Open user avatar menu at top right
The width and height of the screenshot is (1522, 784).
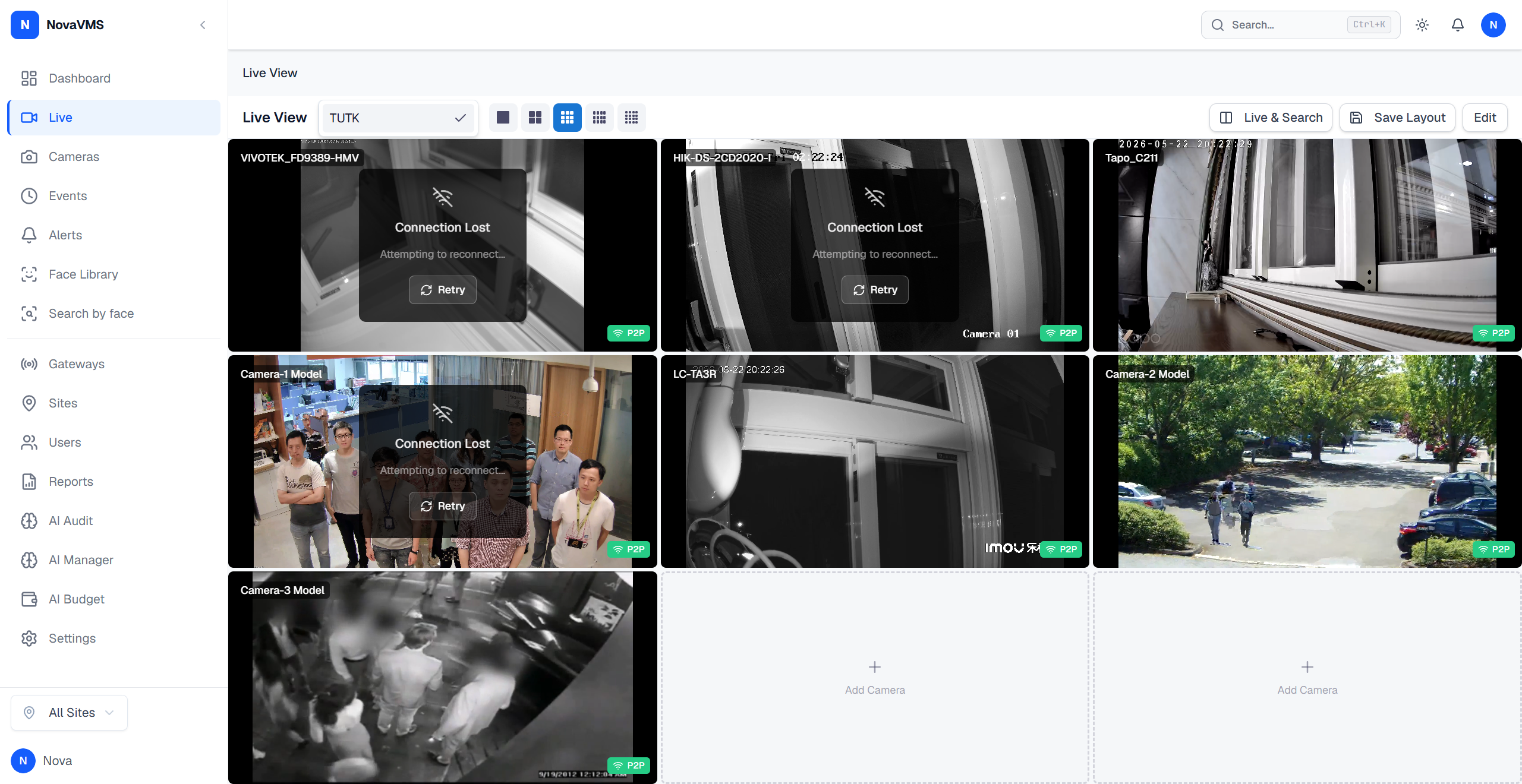(x=1493, y=25)
